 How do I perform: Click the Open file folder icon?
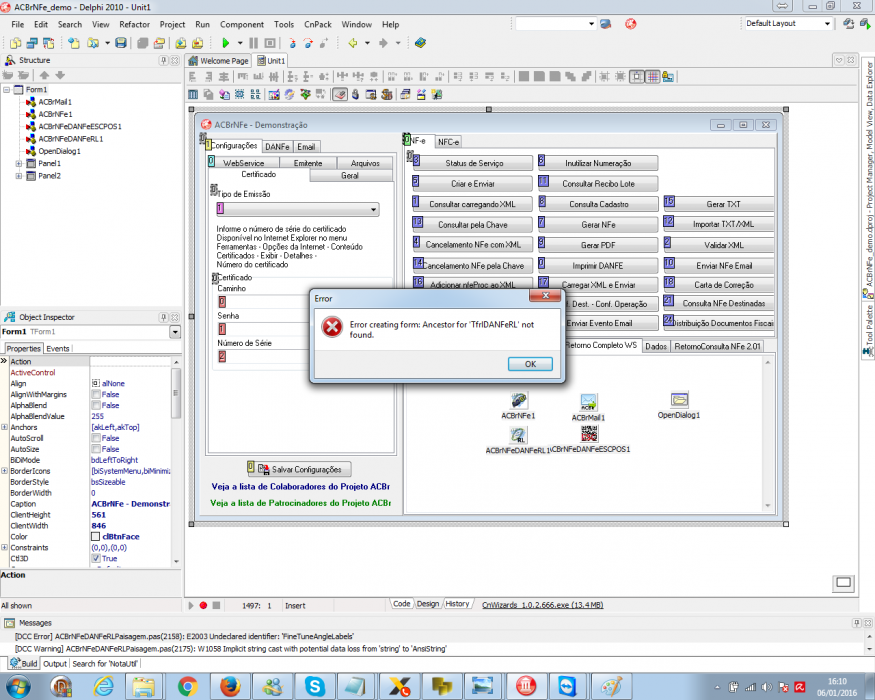point(93,43)
